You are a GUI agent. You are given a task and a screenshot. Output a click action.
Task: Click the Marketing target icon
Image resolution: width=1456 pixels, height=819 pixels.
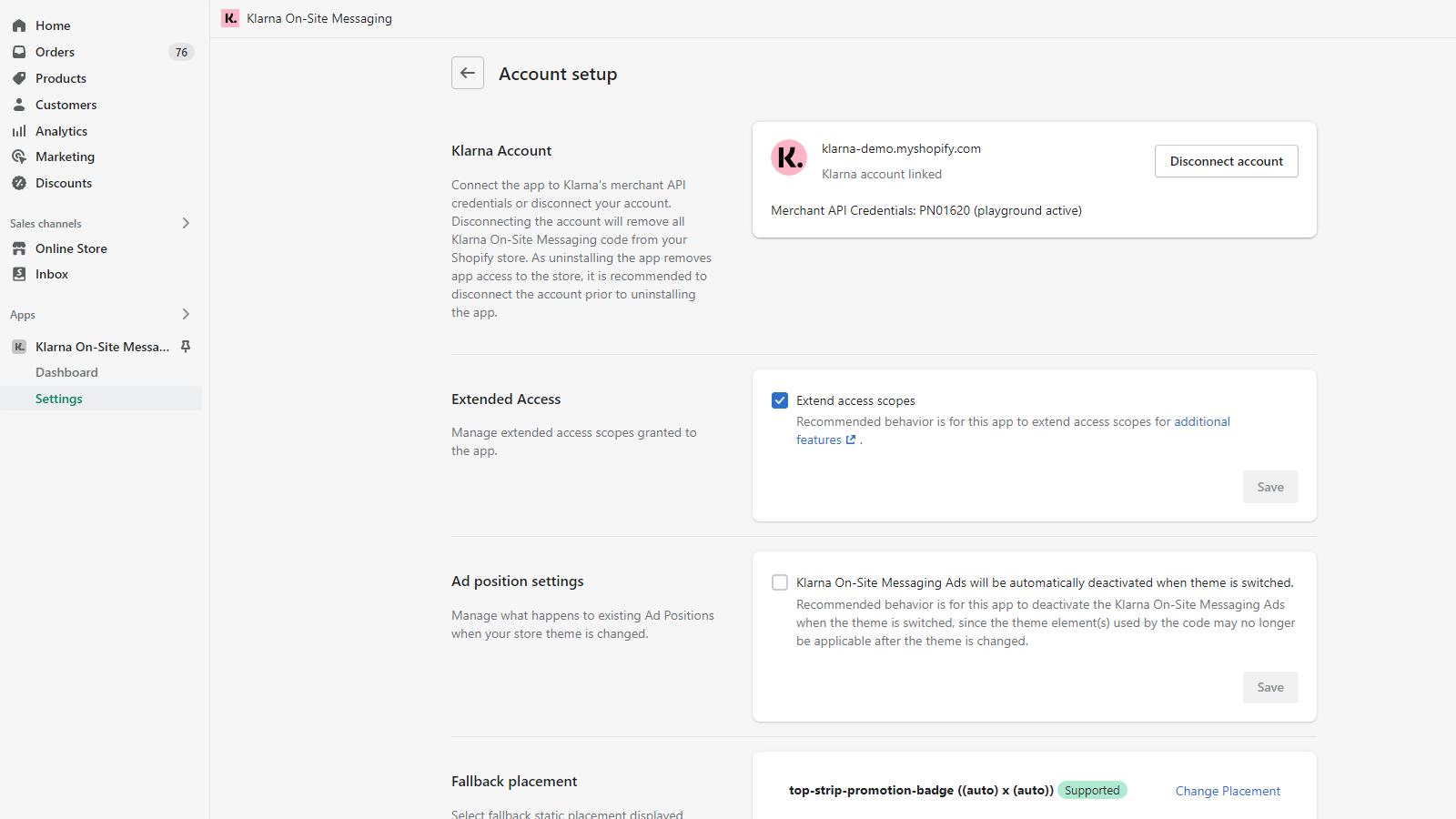click(19, 157)
